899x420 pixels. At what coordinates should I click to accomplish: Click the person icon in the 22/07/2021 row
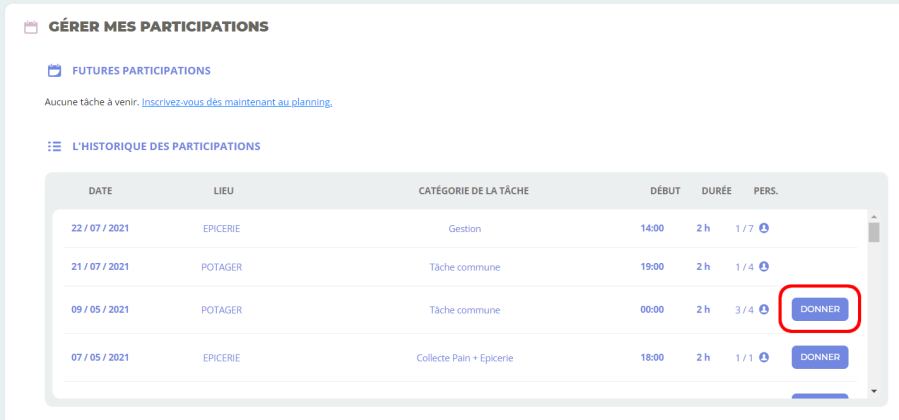(764, 228)
